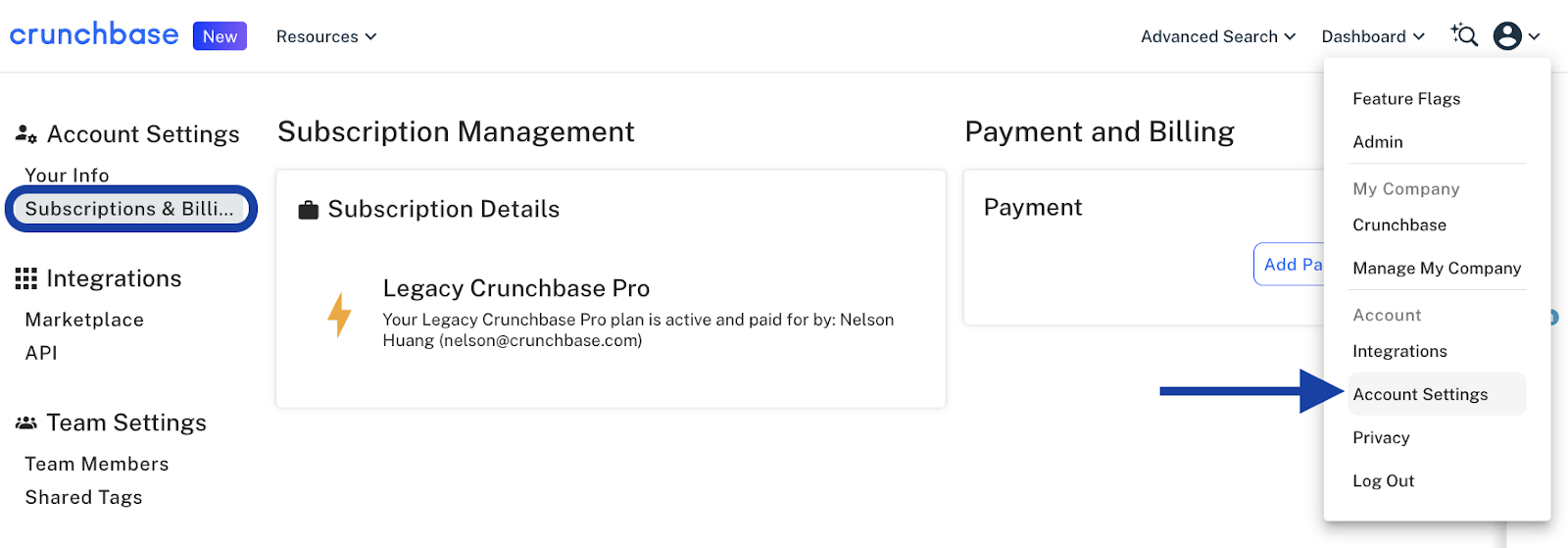The image size is (1568, 548).
Task: Choose Log Out from the menu
Action: point(1383,481)
